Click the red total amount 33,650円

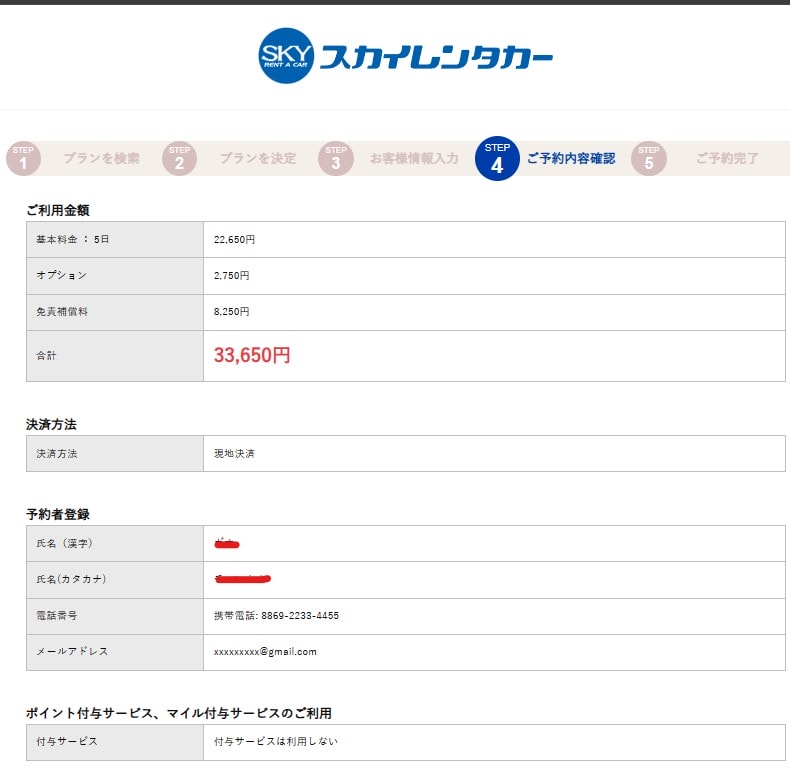(252, 355)
